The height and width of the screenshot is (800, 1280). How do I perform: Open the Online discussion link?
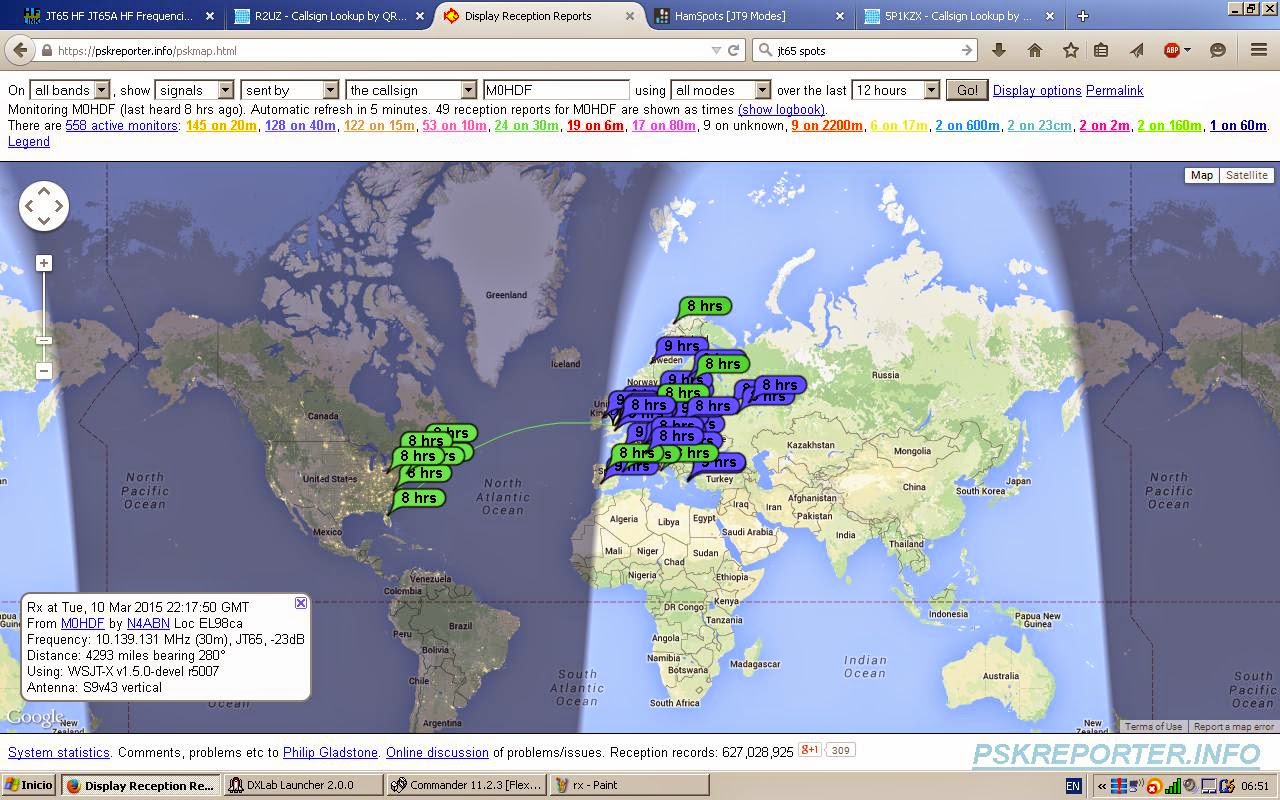coord(437,752)
